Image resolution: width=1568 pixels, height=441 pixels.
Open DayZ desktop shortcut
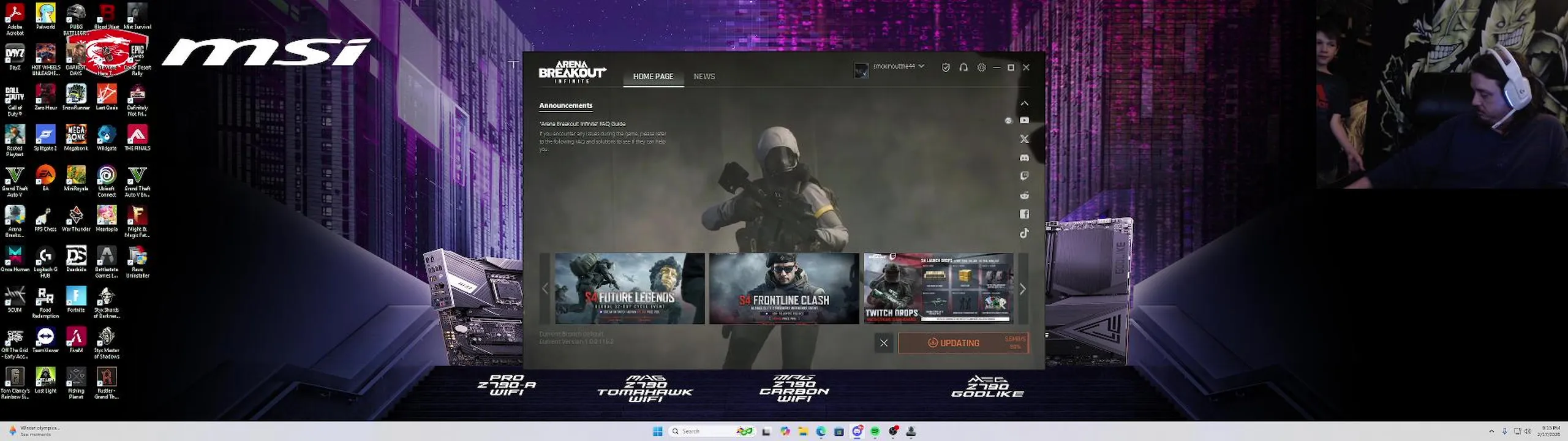pos(15,57)
